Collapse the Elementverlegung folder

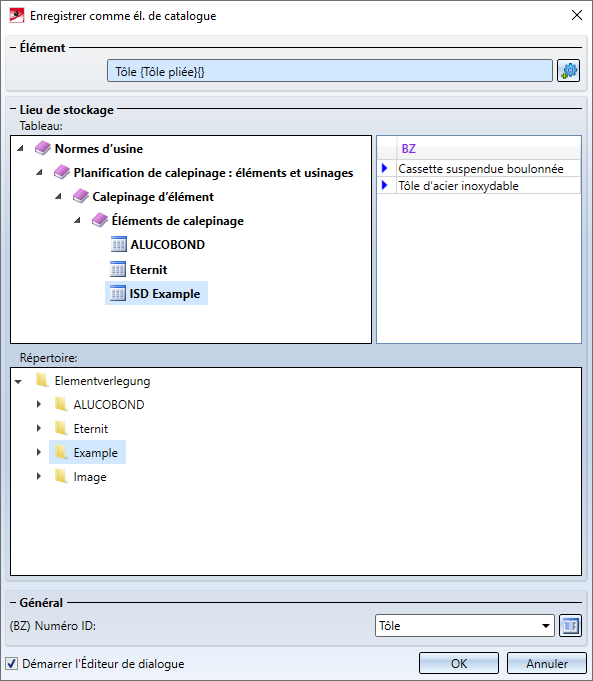coord(18,381)
